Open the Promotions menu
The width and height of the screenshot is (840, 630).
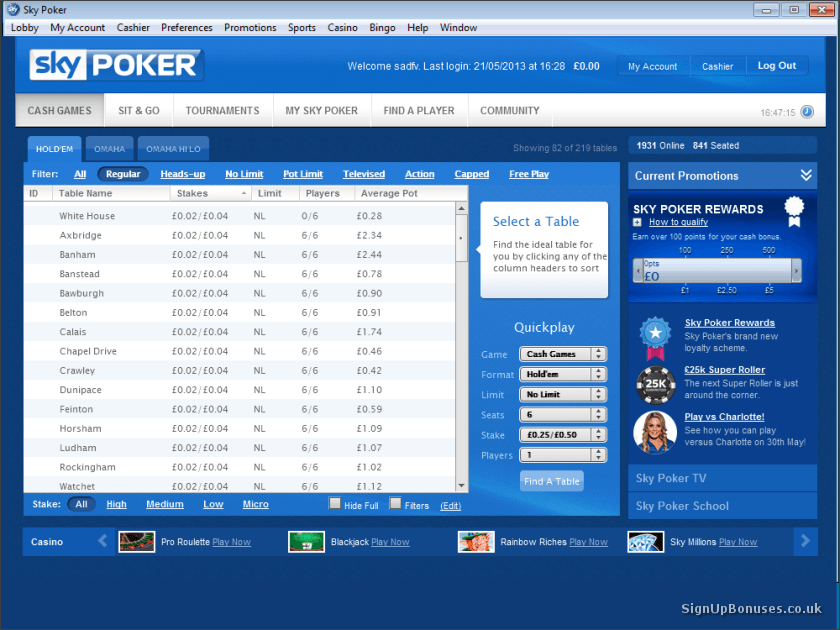(x=250, y=28)
